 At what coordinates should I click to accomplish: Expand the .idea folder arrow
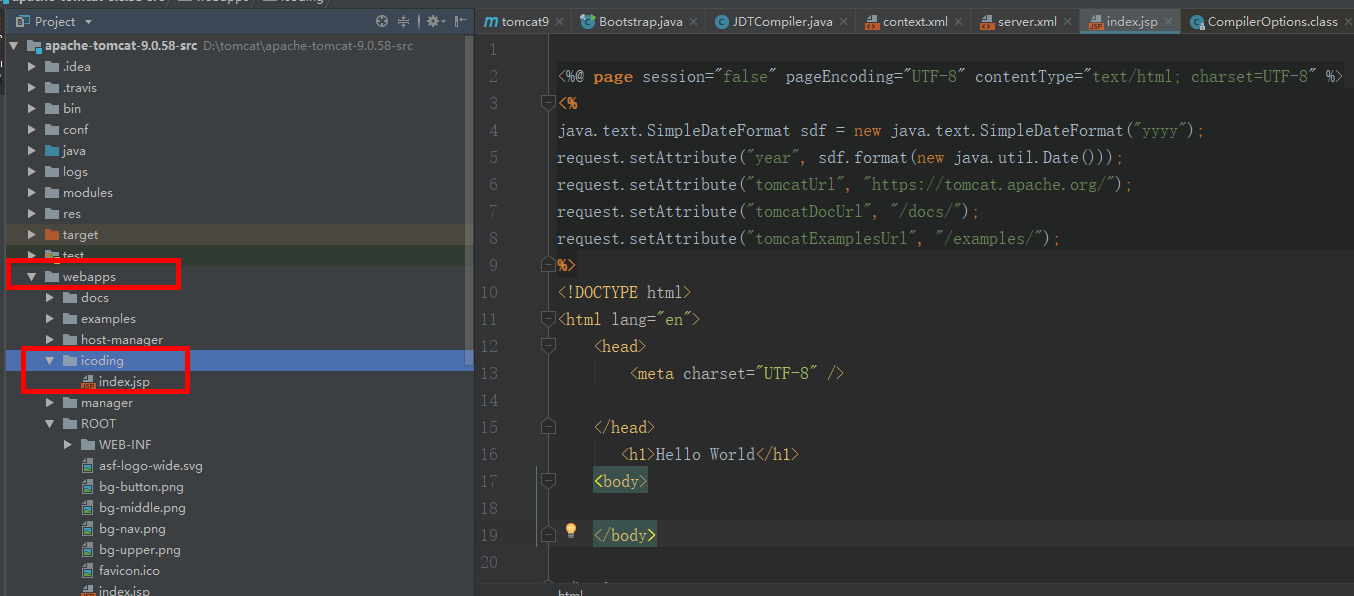pos(31,67)
